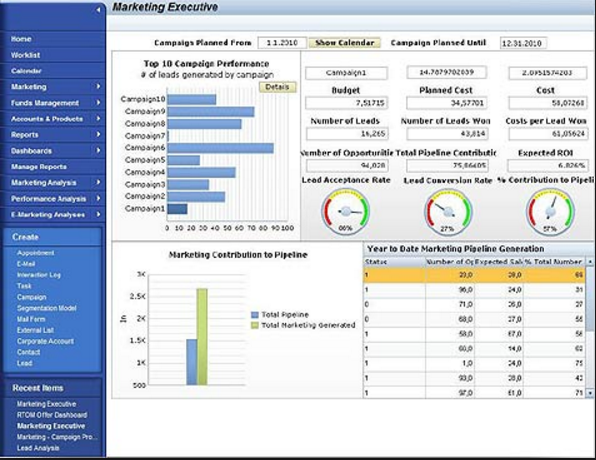Expand the Reports submenu arrow

click(x=98, y=135)
